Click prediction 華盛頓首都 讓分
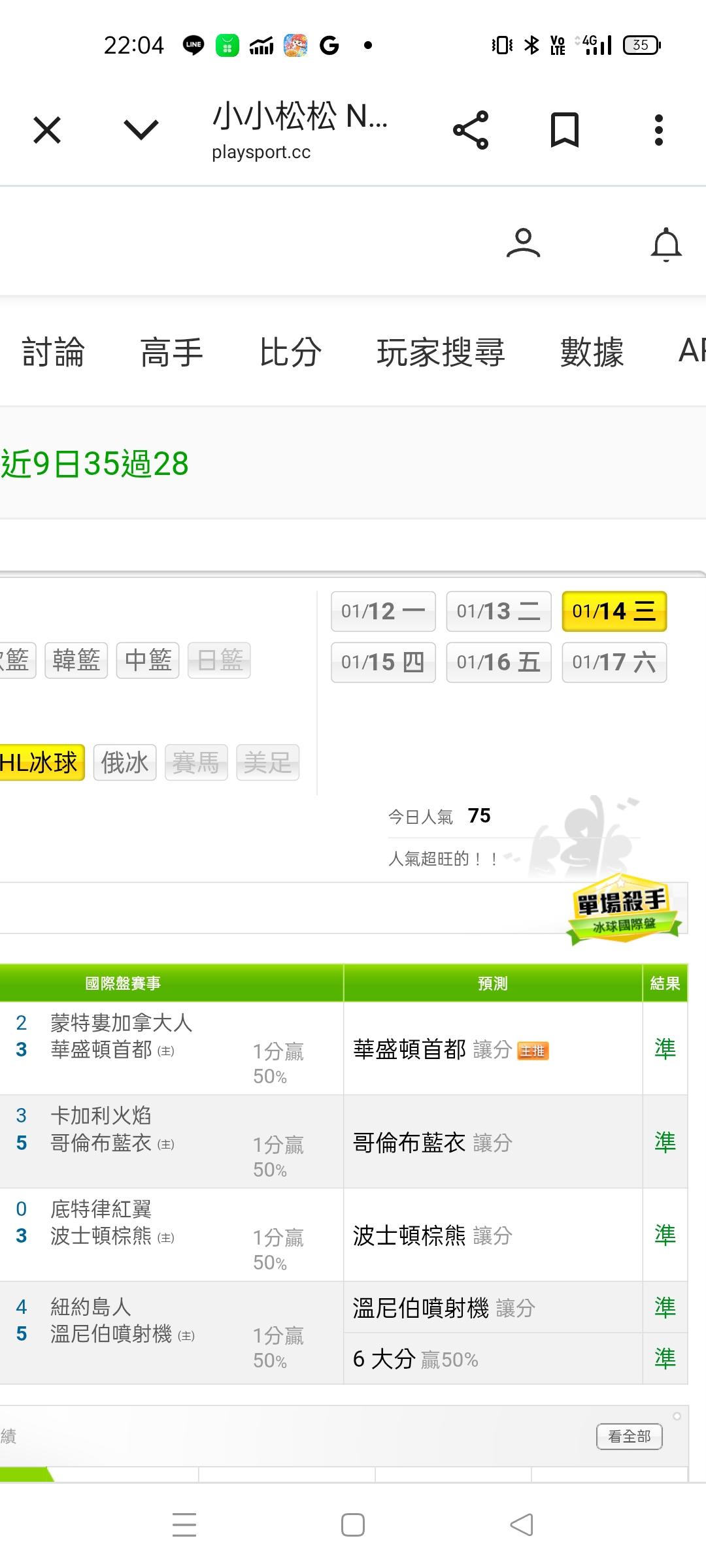This screenshot has height=1568, width=706. coord(432,1049)
